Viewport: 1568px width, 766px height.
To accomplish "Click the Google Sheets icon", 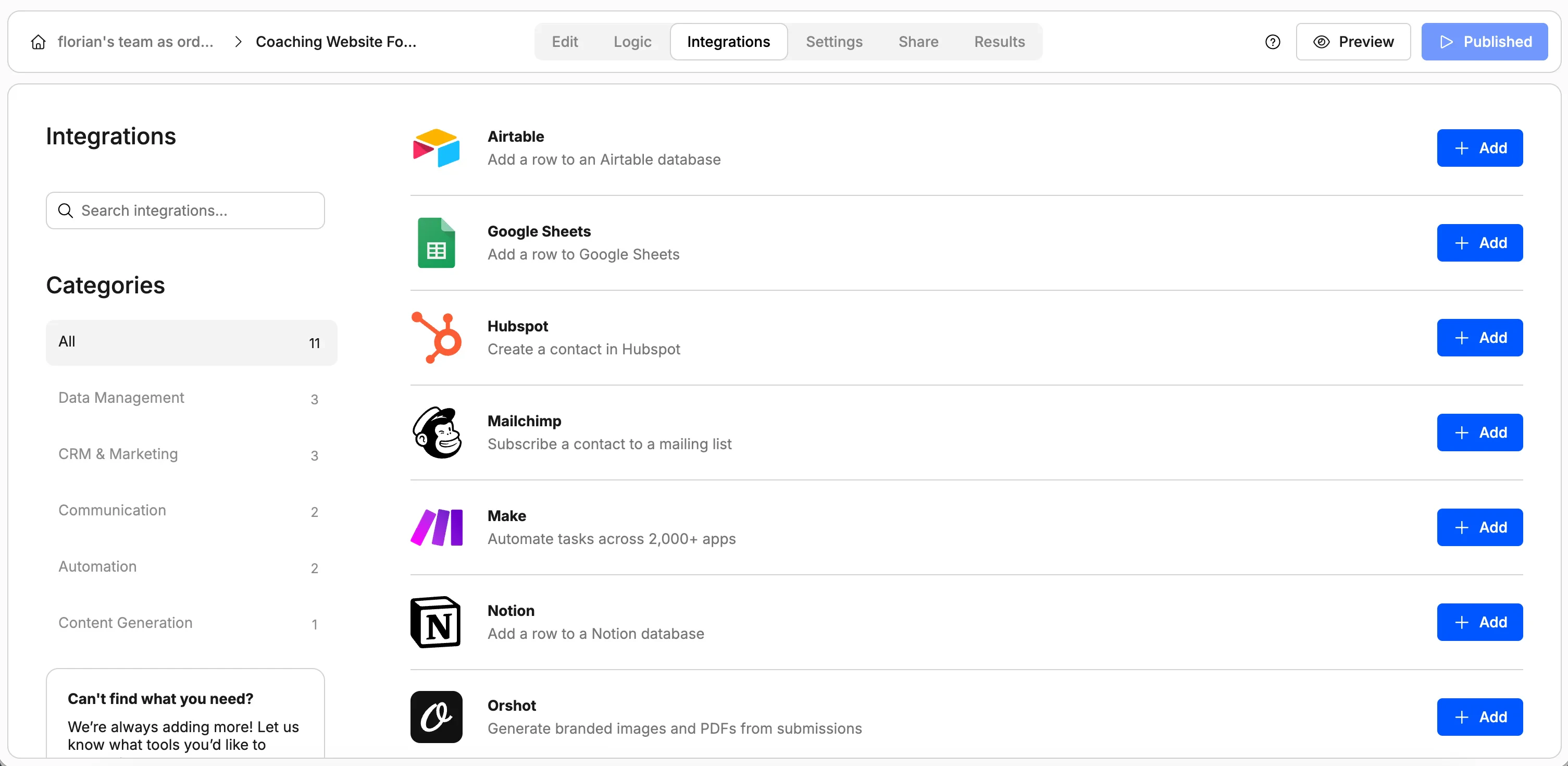I will [x=436, y=242].
